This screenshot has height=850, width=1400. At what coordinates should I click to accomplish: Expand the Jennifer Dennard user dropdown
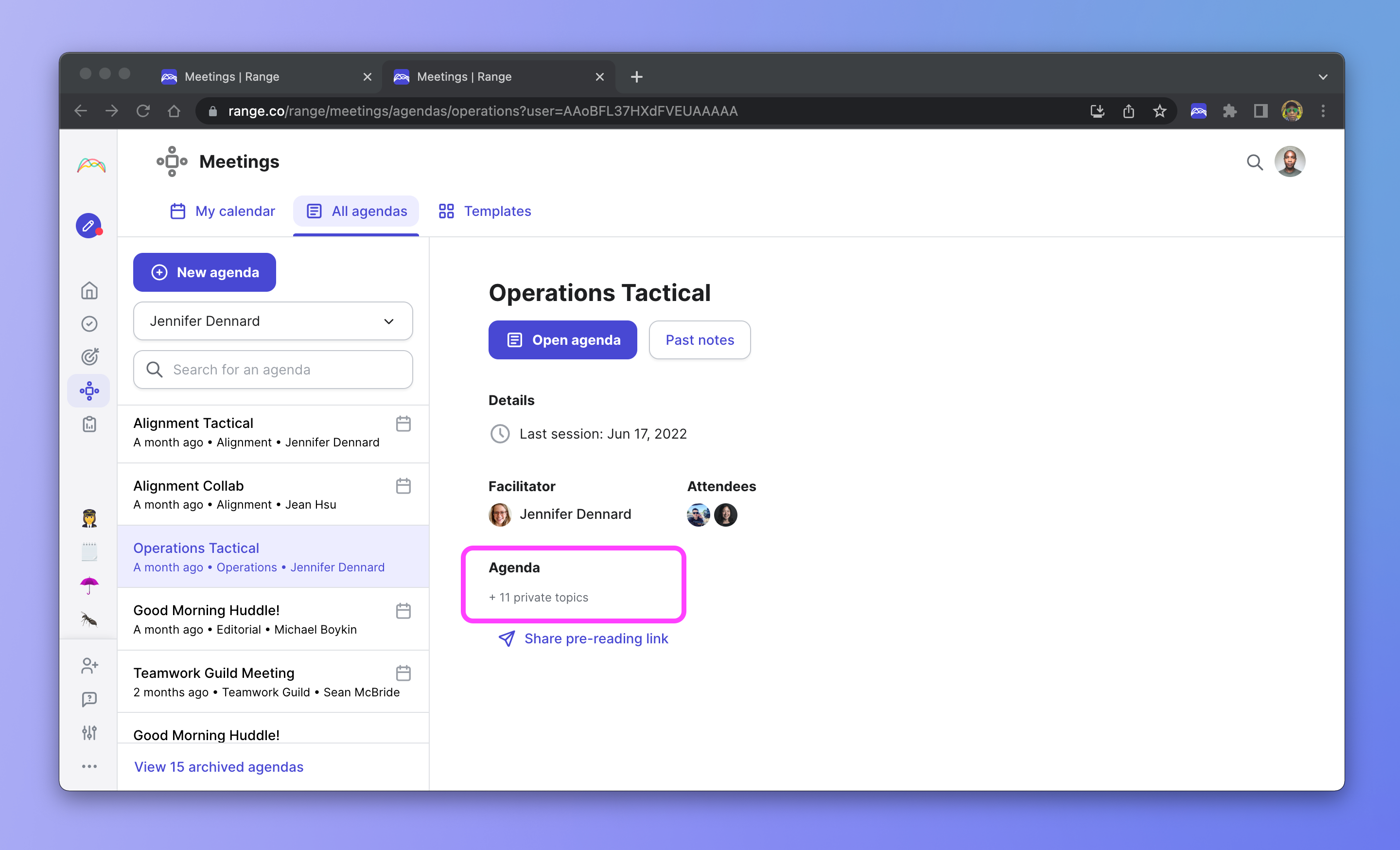click(x=273, y=321)
